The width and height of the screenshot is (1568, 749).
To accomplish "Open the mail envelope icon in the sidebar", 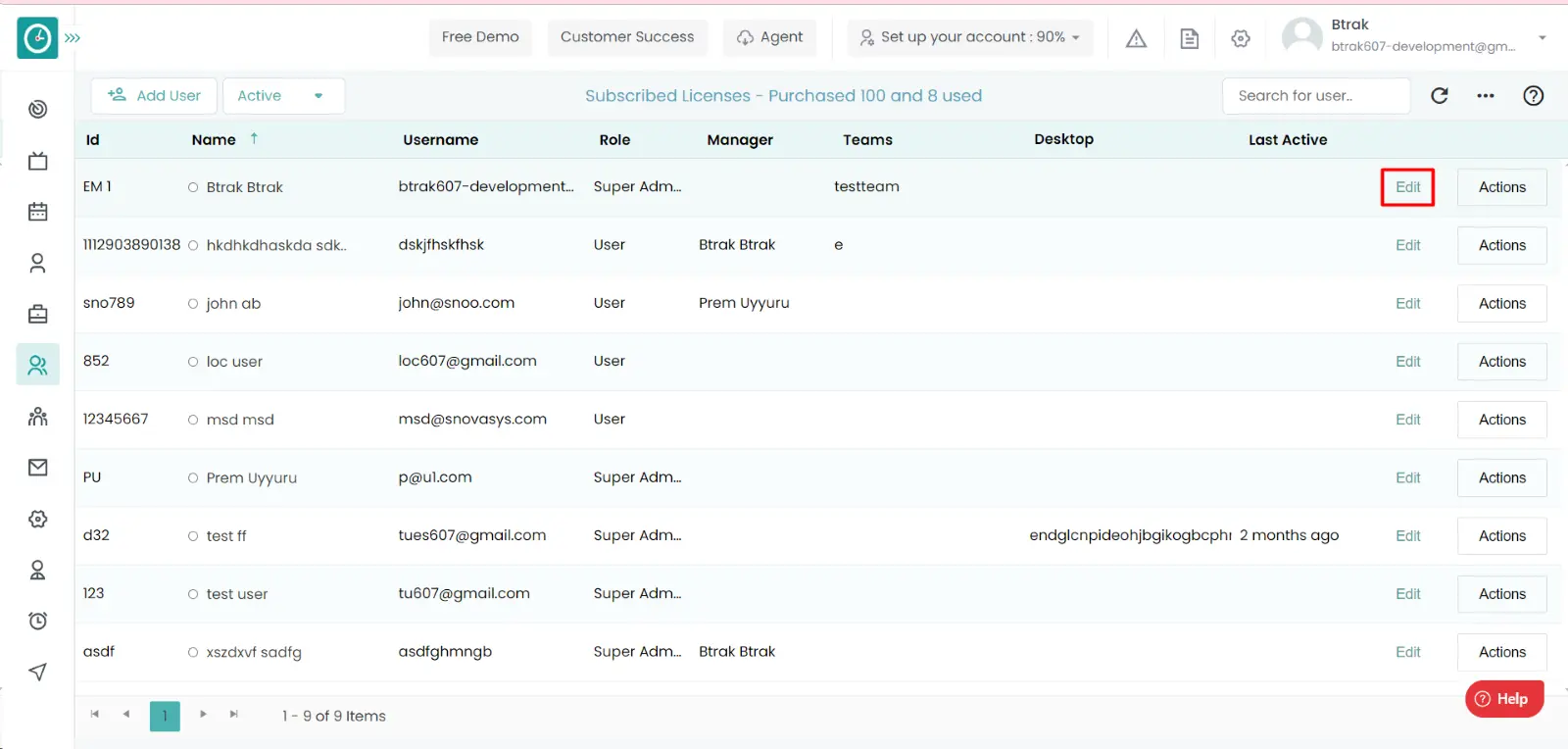I will click(x=37, y=468).
